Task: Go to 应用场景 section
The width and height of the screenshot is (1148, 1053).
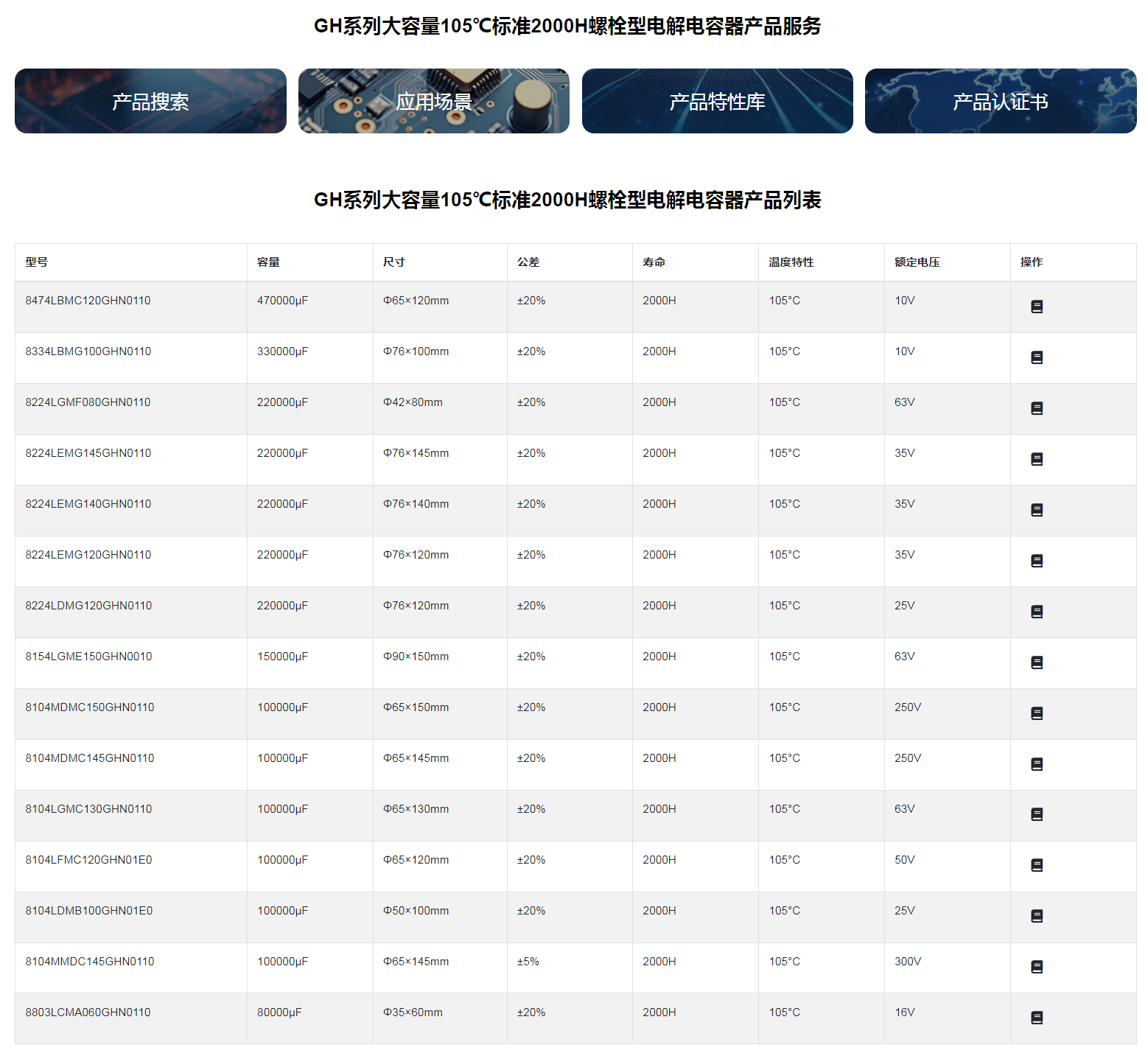Action: click(x=433, y=101)
